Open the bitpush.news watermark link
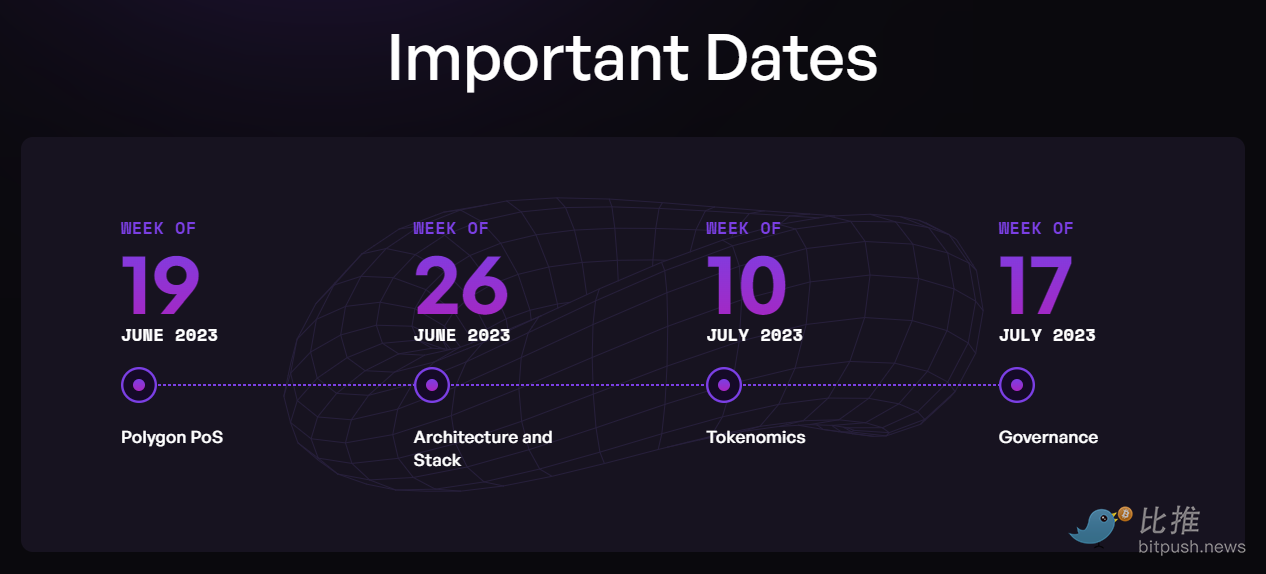Image resolution: width=1266 pixels, height=574 pixels. coord(1192,547)
